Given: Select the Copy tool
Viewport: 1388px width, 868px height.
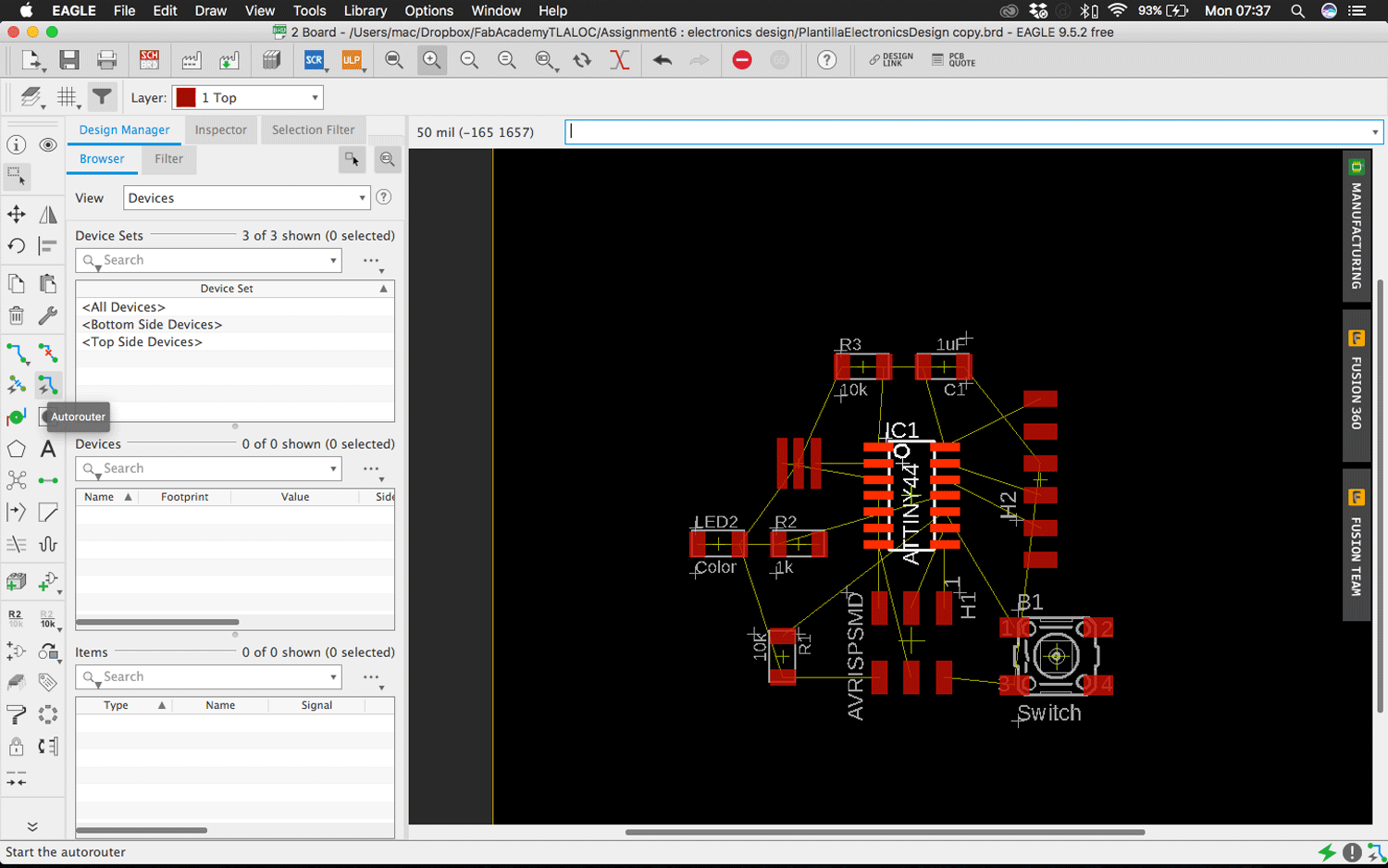Looking at the screenshot, I should coord(17,283).
